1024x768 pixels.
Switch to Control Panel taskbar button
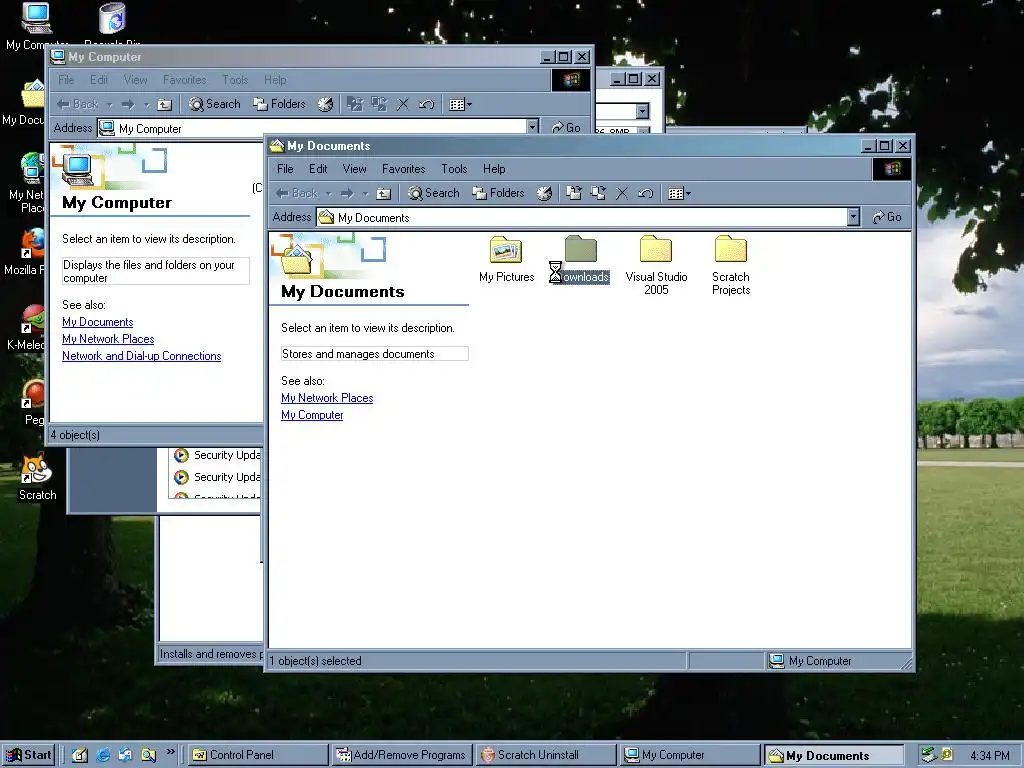[257, 755]
